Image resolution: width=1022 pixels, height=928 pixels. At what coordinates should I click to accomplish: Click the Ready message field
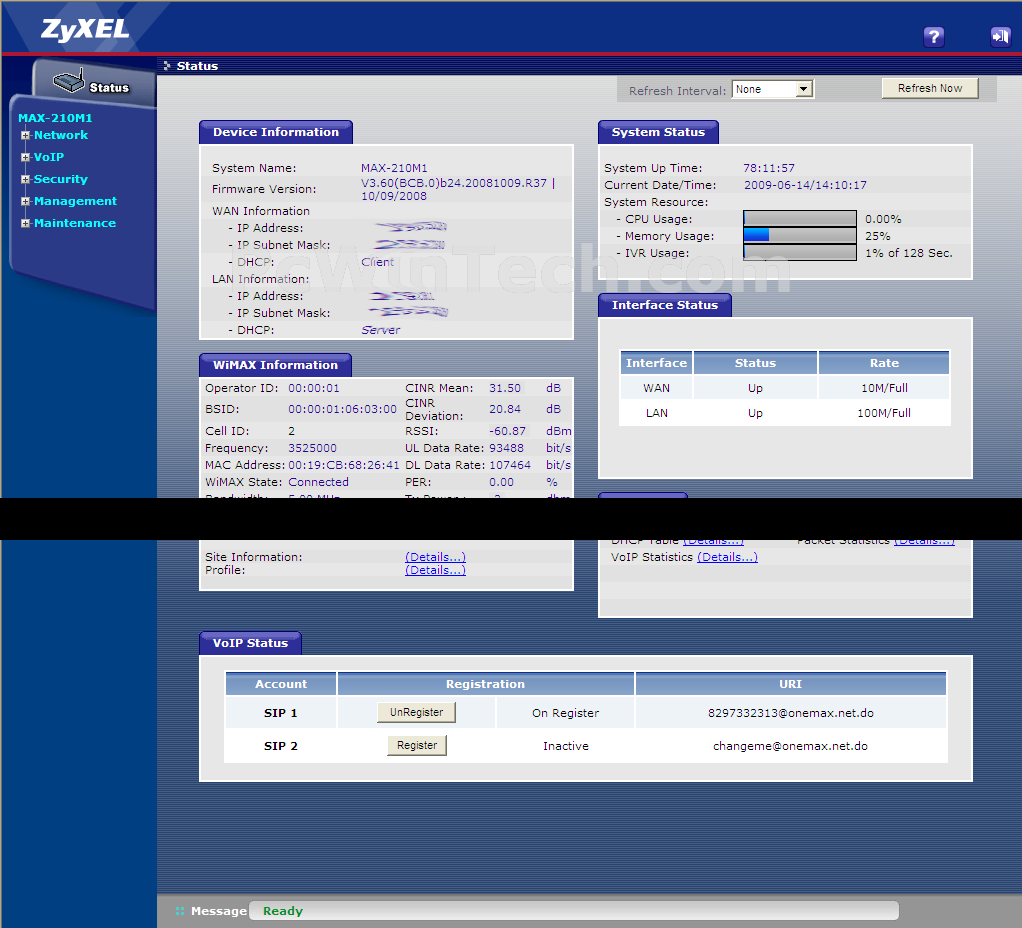click(574, 910)
